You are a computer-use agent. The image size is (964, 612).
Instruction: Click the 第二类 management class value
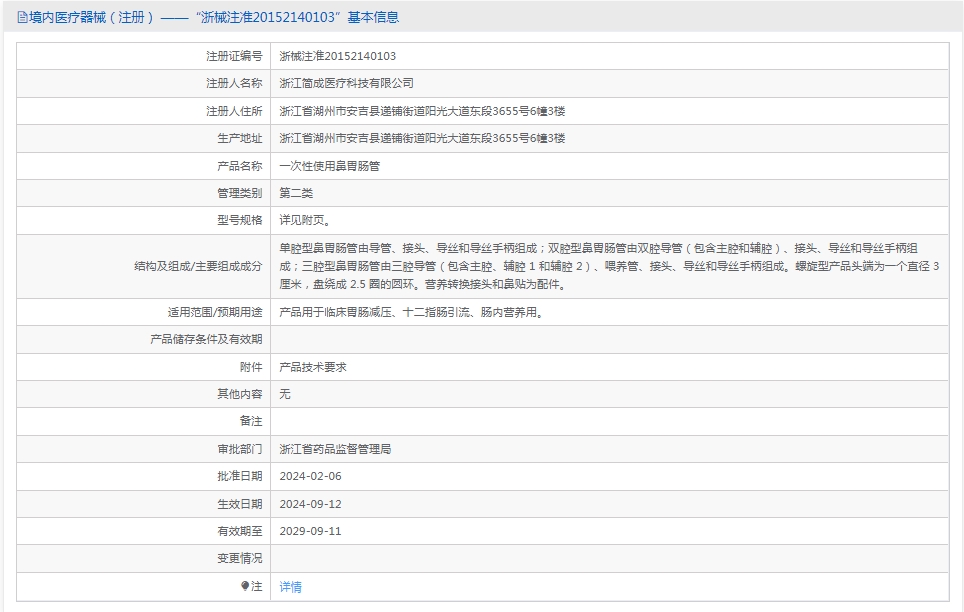coord(296,193)
